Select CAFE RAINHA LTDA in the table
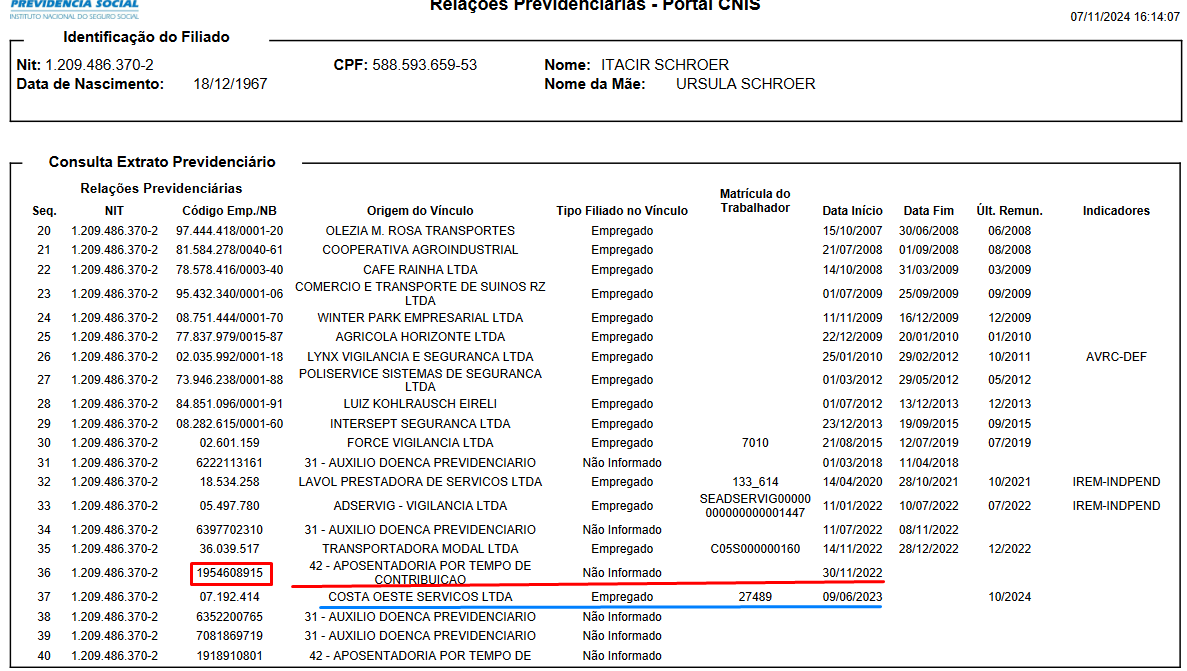1187x671 pixels. (x=420, y=270)
